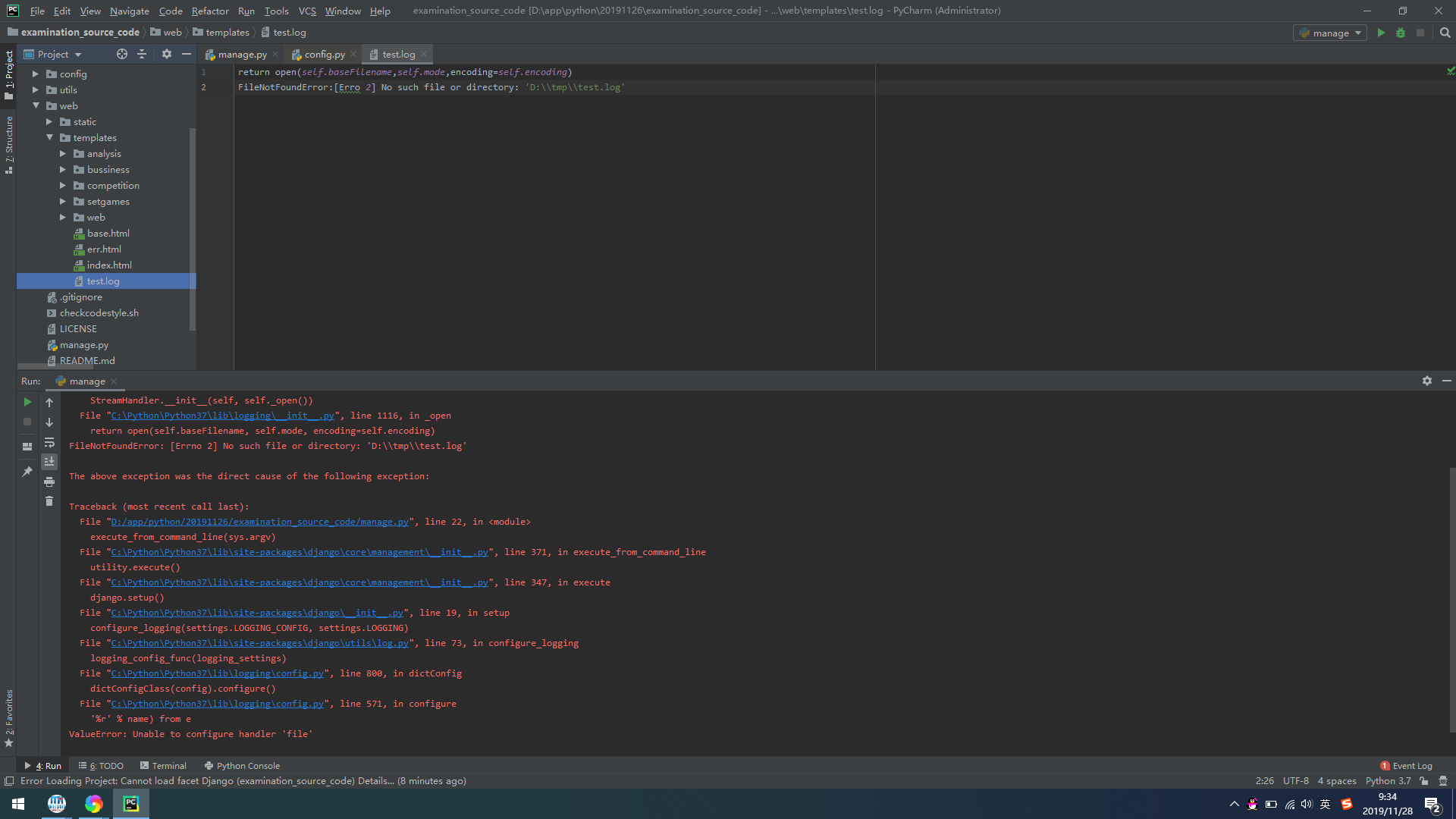This screenshot has width=1456, height=819.
Task: Open Search Everywhere magnifier icon
Action: tap(1445, 33)
